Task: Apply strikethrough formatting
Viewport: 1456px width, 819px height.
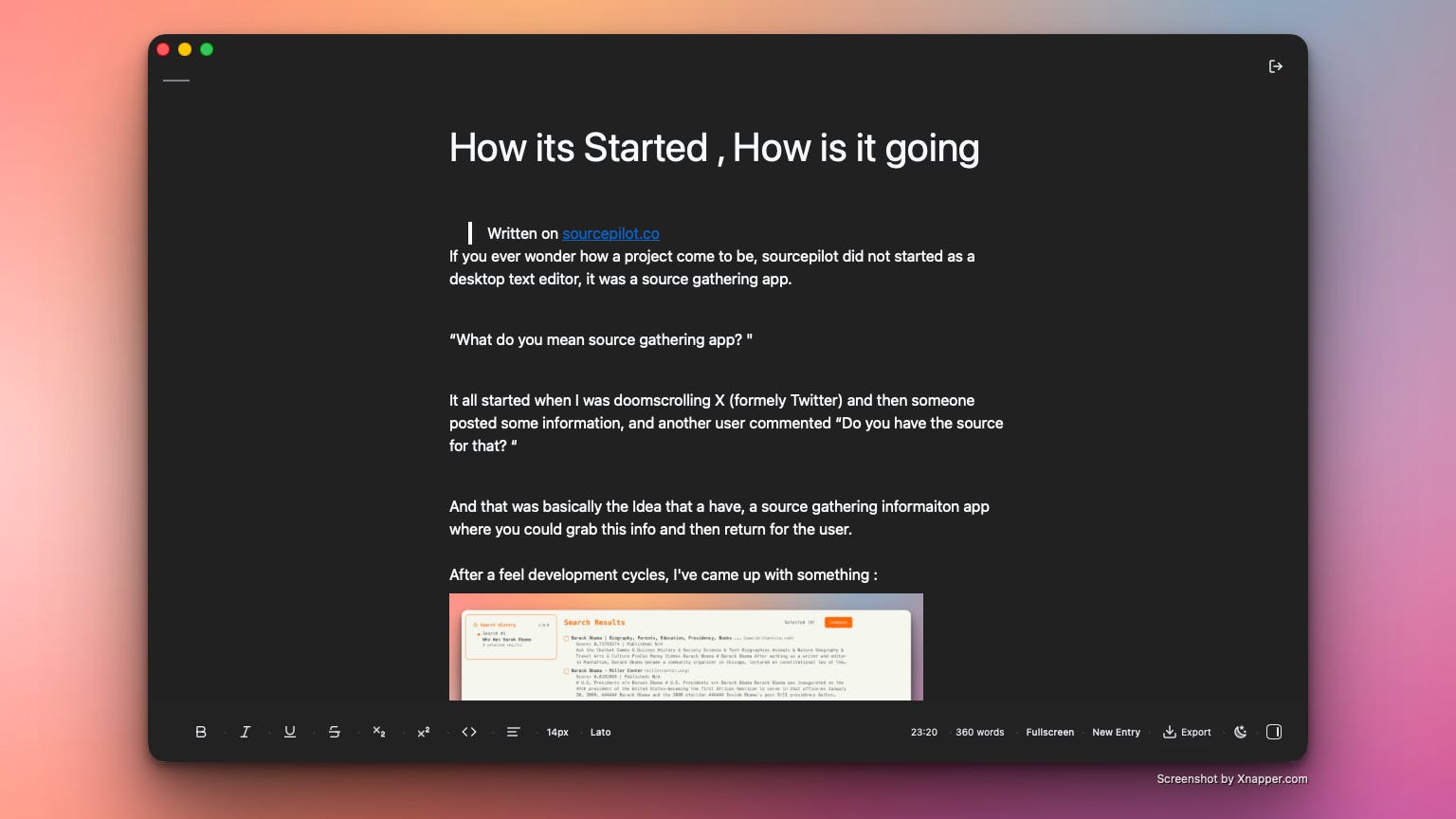Action: pyautogui.click(x=335, y=732)
